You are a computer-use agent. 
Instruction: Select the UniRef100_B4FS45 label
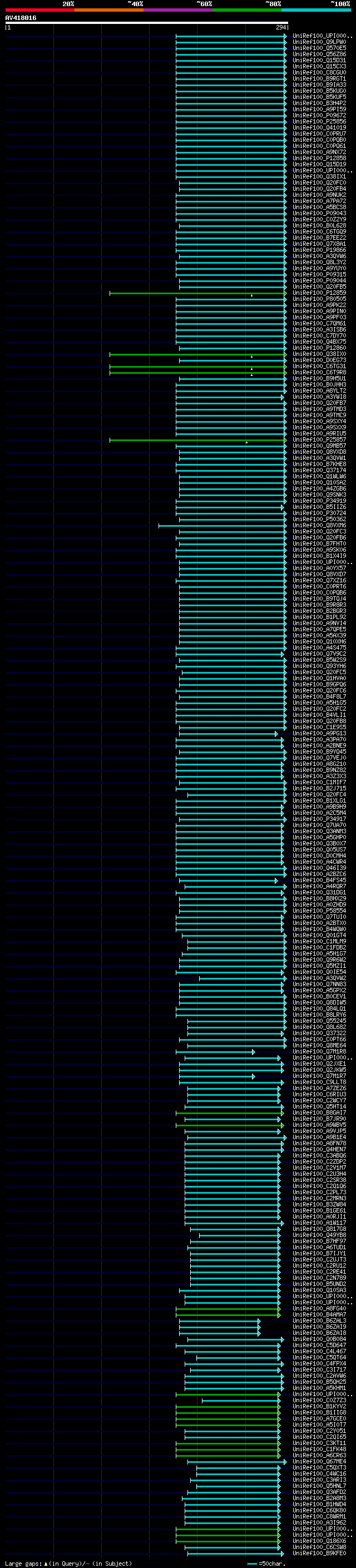319,879
